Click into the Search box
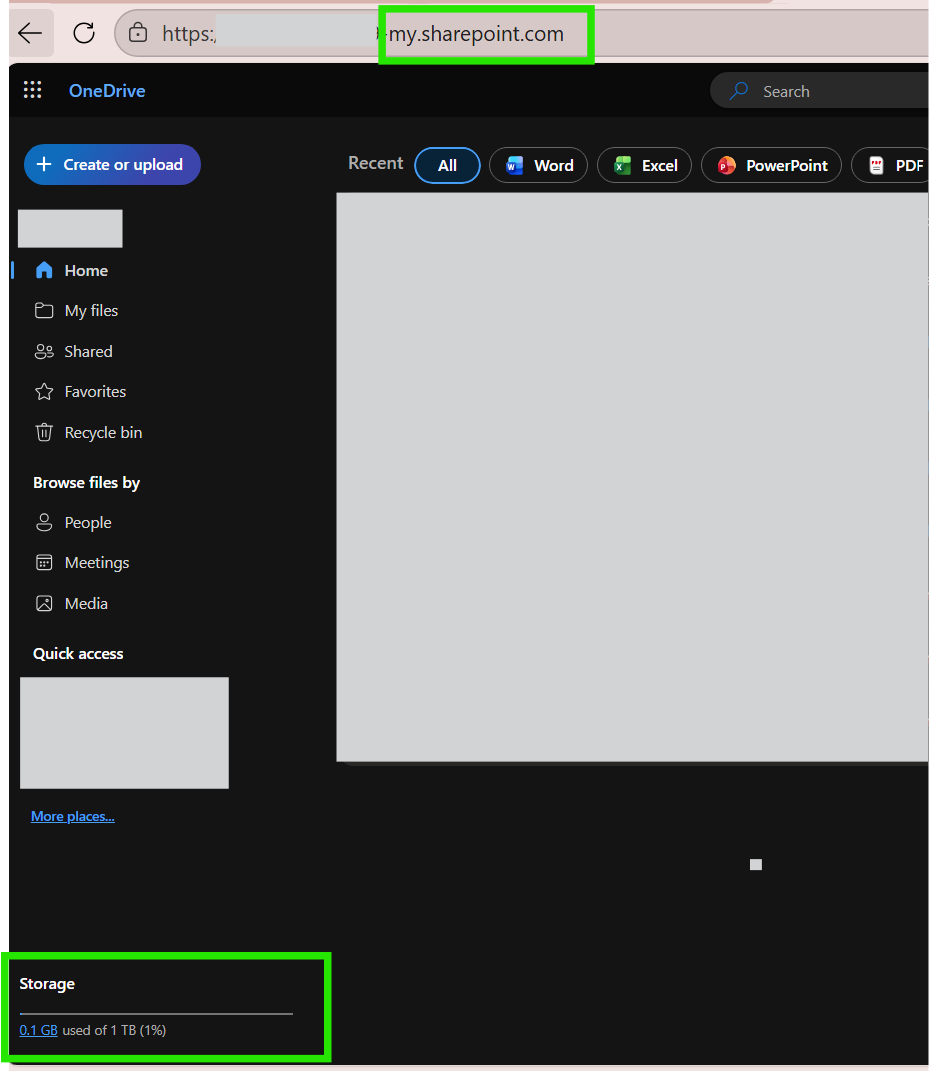The width and height of the screenshot is (929, 1071). (x=820, y=91)
